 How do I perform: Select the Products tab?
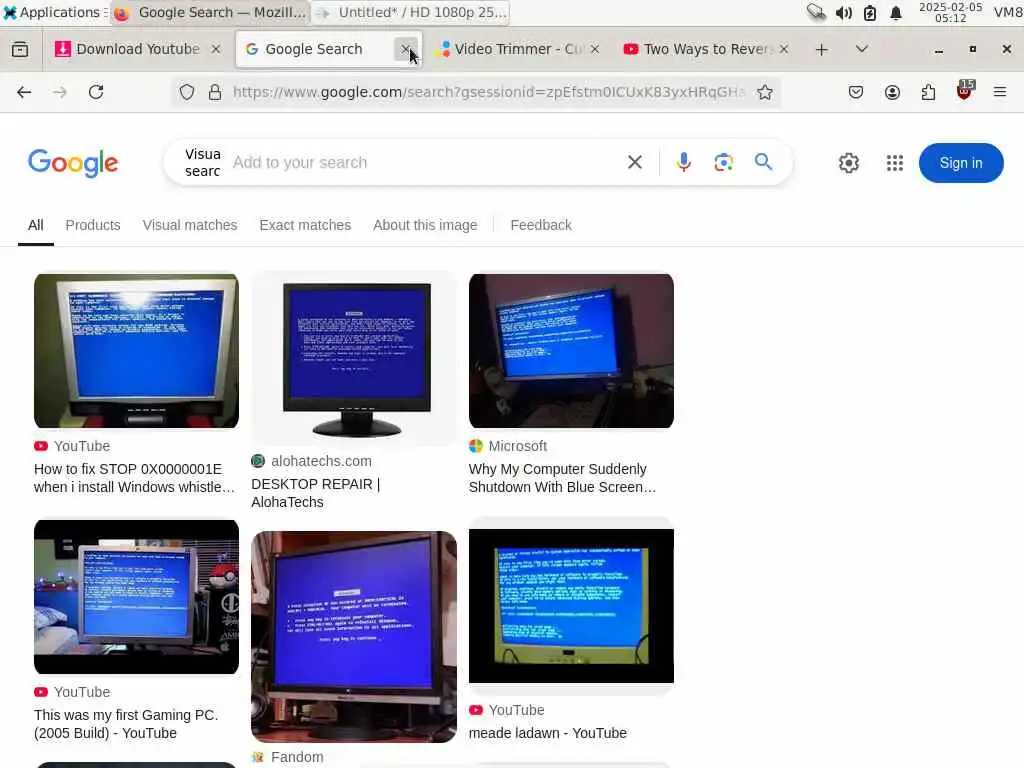[x=93, y=225]
